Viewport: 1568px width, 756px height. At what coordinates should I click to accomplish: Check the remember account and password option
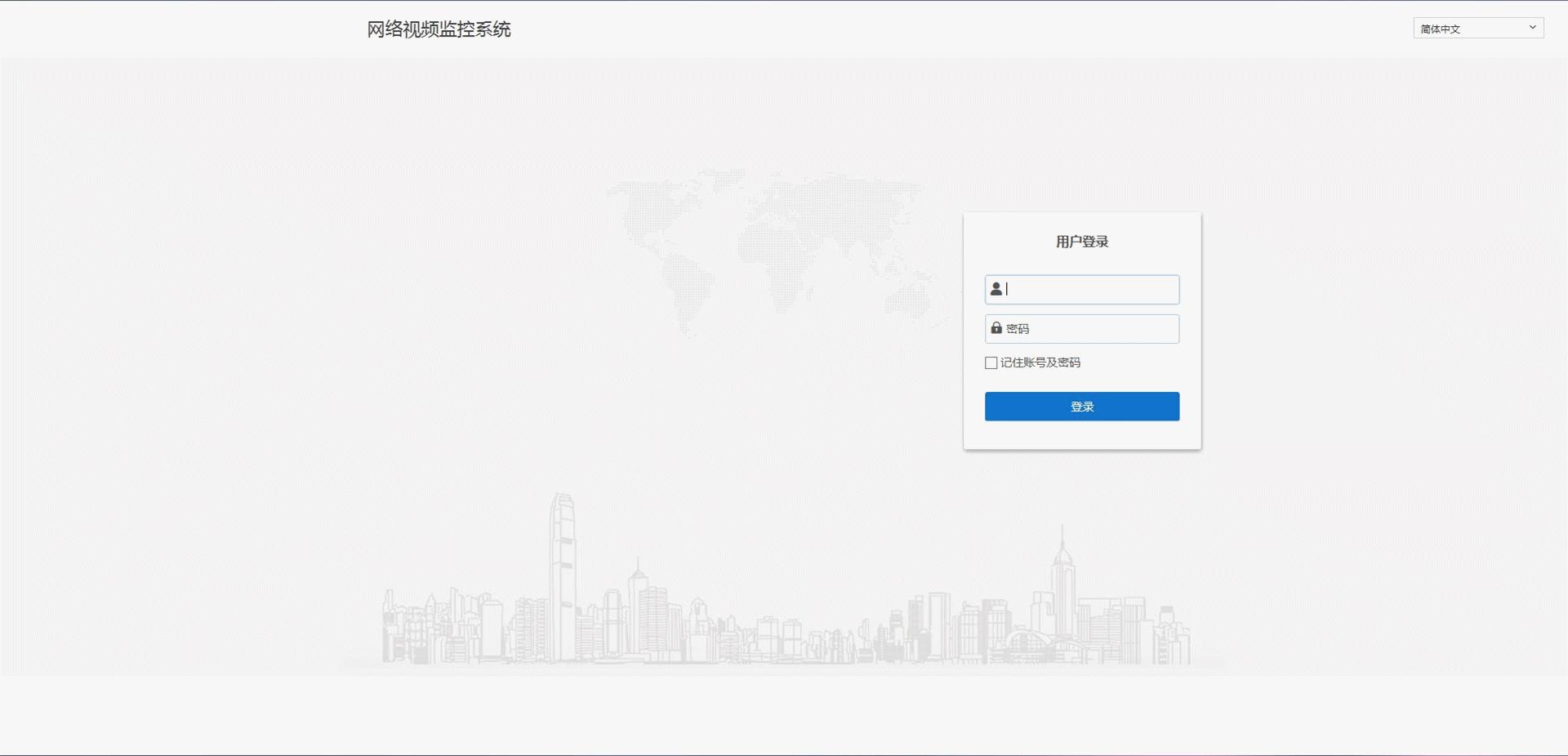click(991, 362)
